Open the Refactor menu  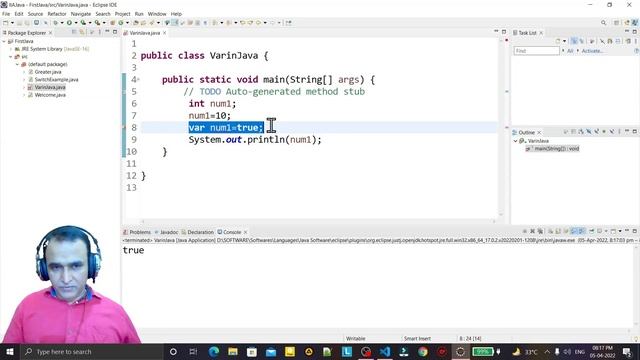click(57, 14)
